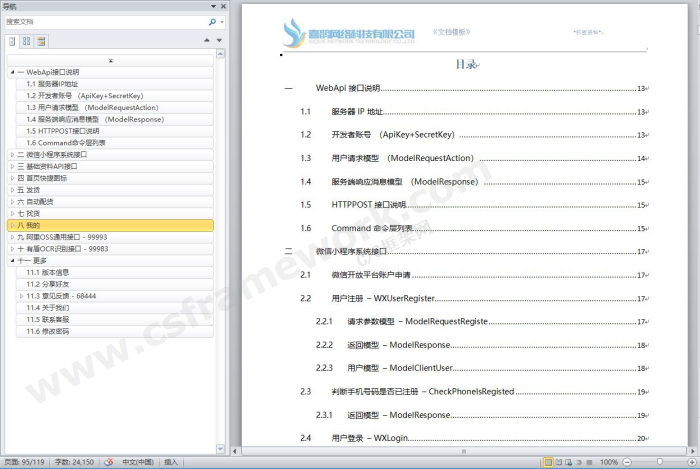Jump to previous heading with up arrow
Screen dimensions: 700x469
tap(206, 41)
